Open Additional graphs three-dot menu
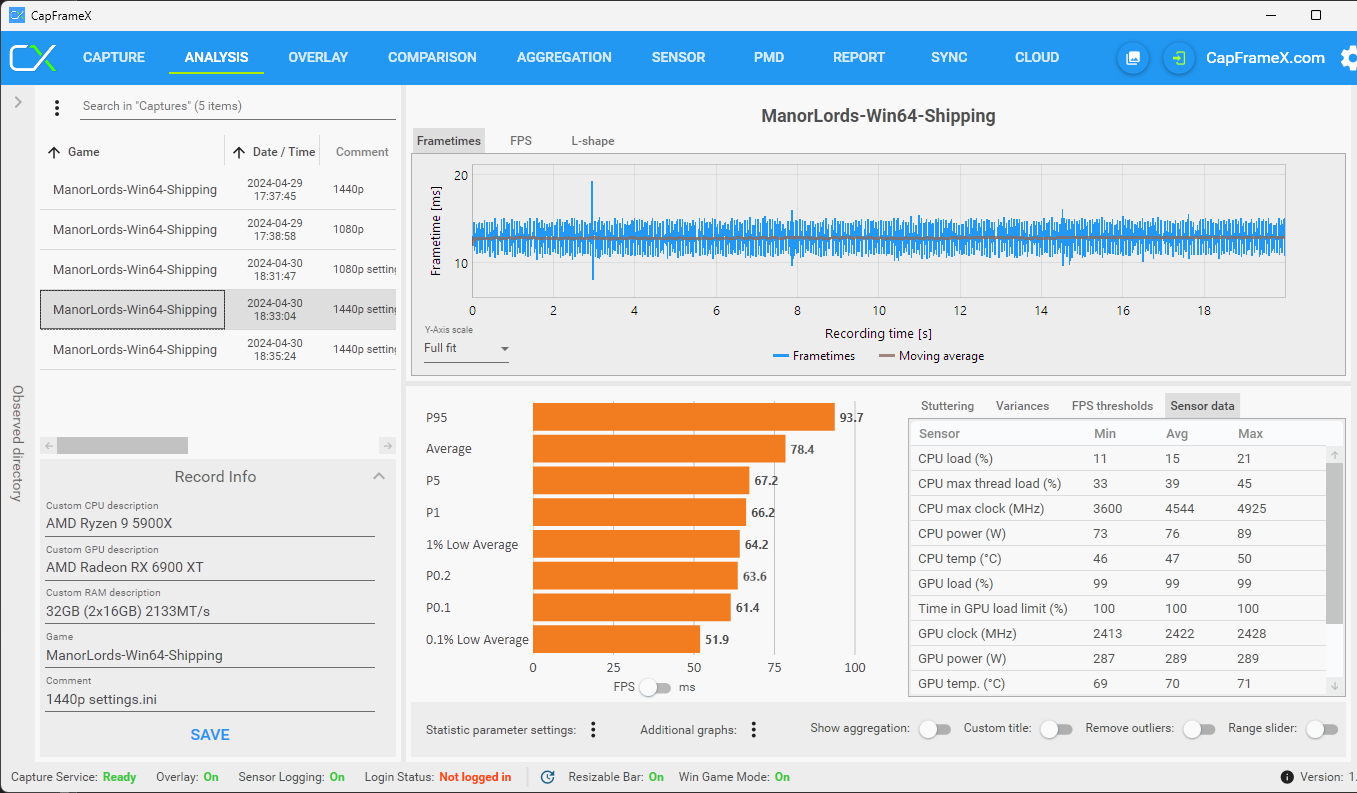Screen dimensions: 1357x793 pos(754,730)
